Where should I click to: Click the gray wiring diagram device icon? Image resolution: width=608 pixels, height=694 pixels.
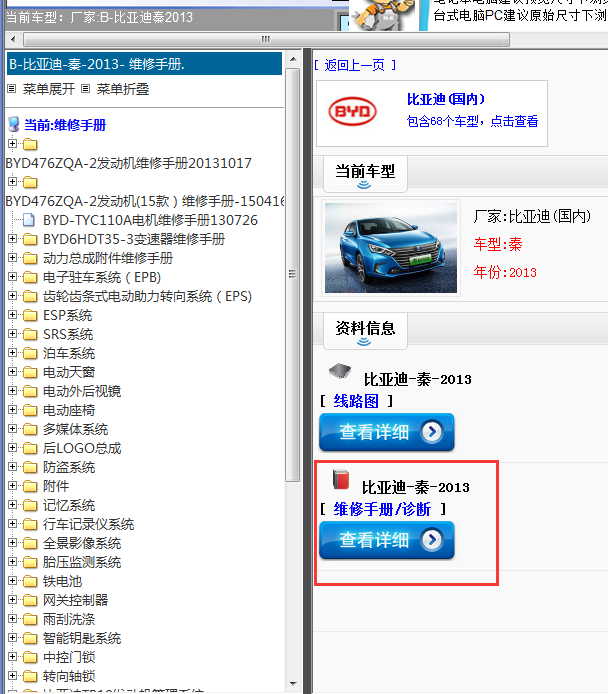coord(340,370)
